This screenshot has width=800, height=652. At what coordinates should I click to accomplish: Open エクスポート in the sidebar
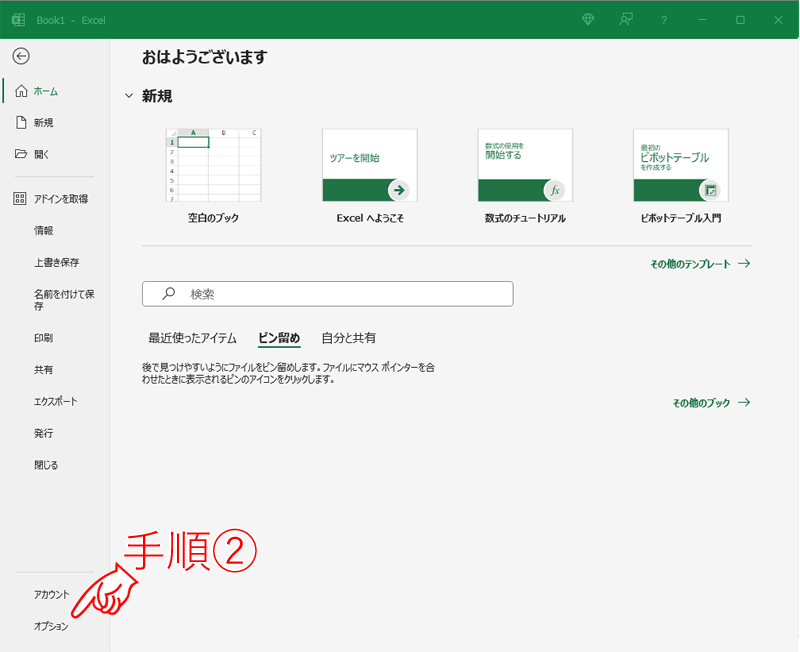55,402
